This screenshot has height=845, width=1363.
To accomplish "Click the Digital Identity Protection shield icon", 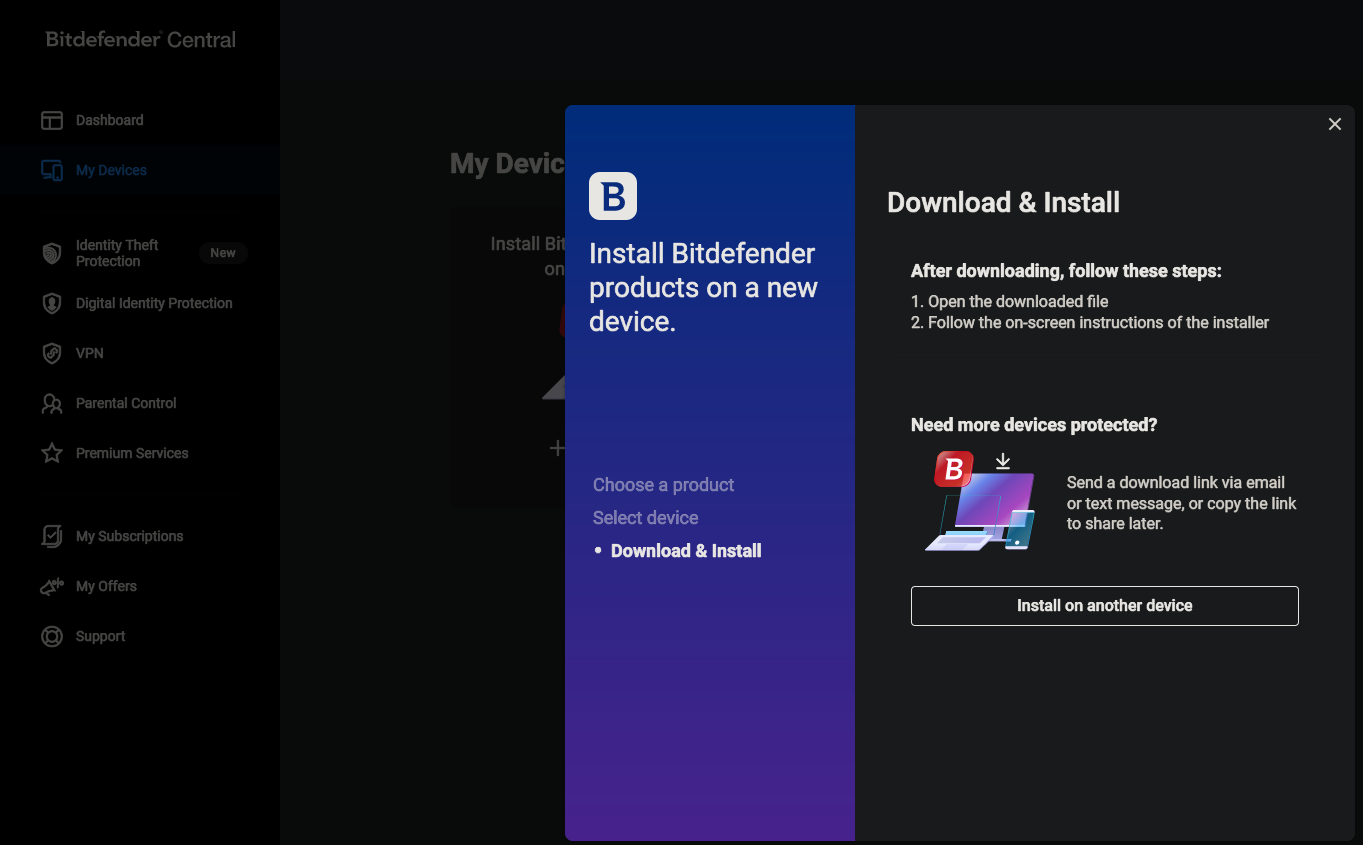I will click(52, 303).
